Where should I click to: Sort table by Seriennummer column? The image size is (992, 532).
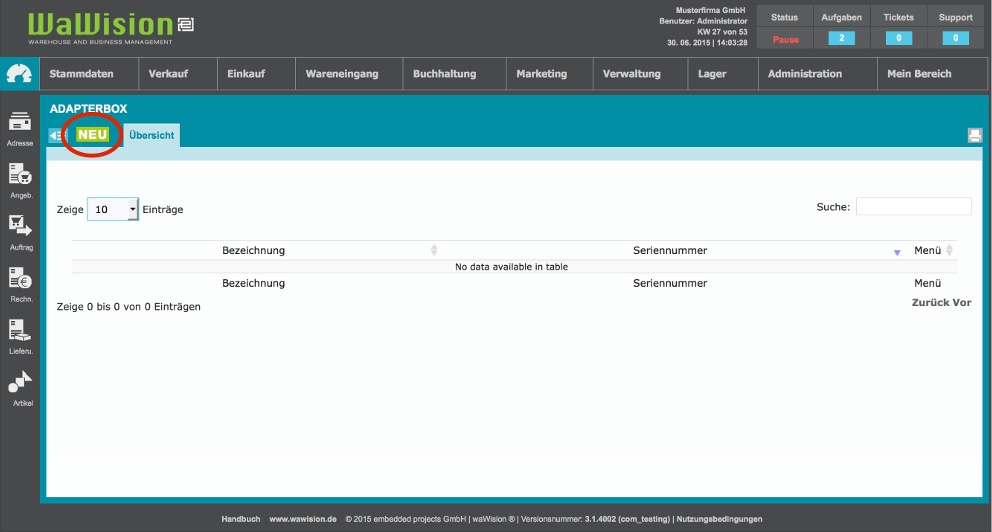point(670,250)
